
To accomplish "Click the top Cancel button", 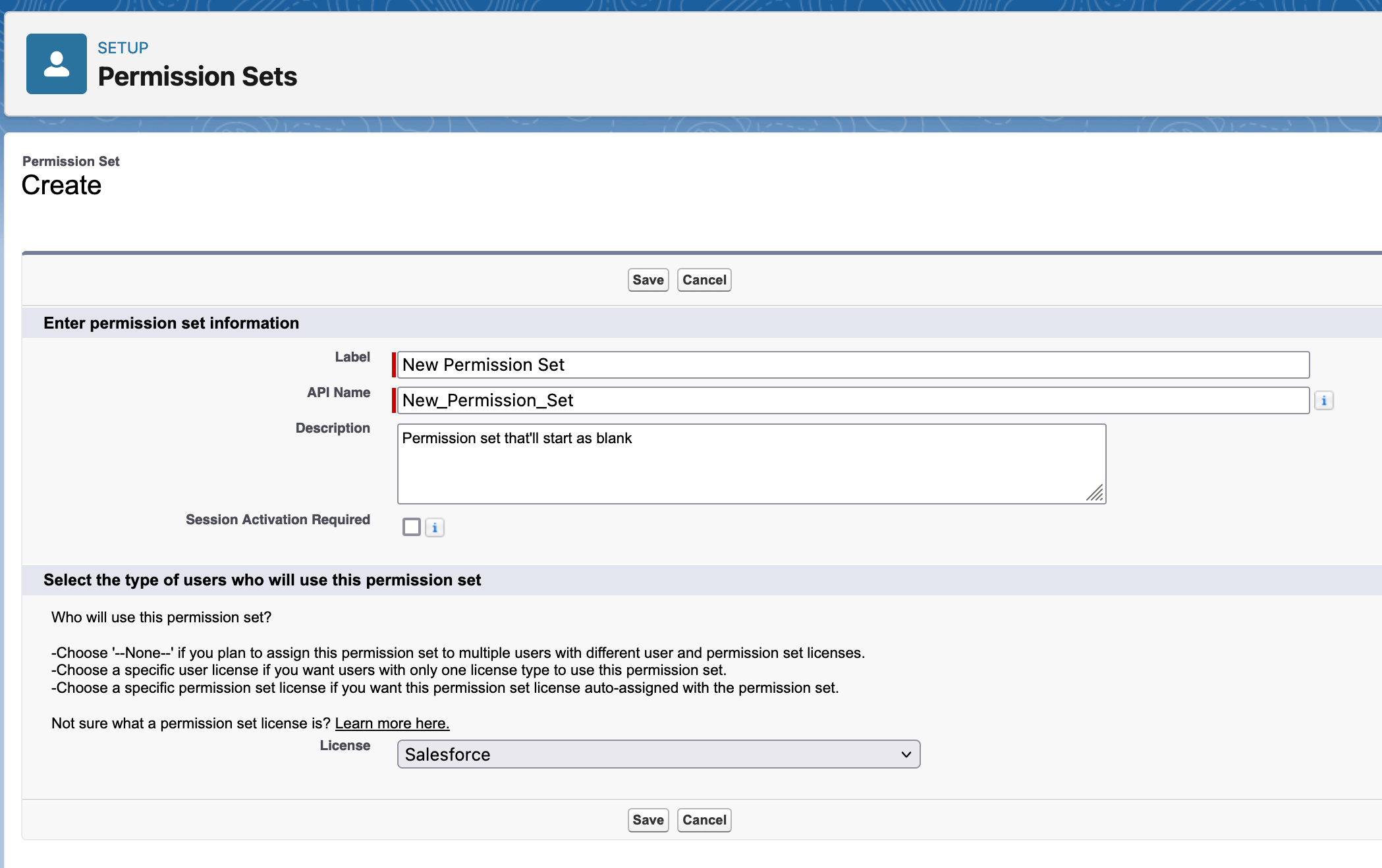I will click(704, 280).
